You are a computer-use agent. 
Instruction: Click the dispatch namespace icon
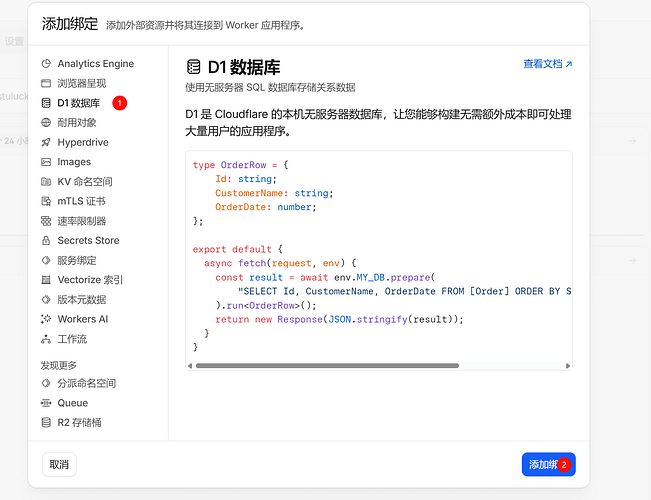click(x=46, y=383)
